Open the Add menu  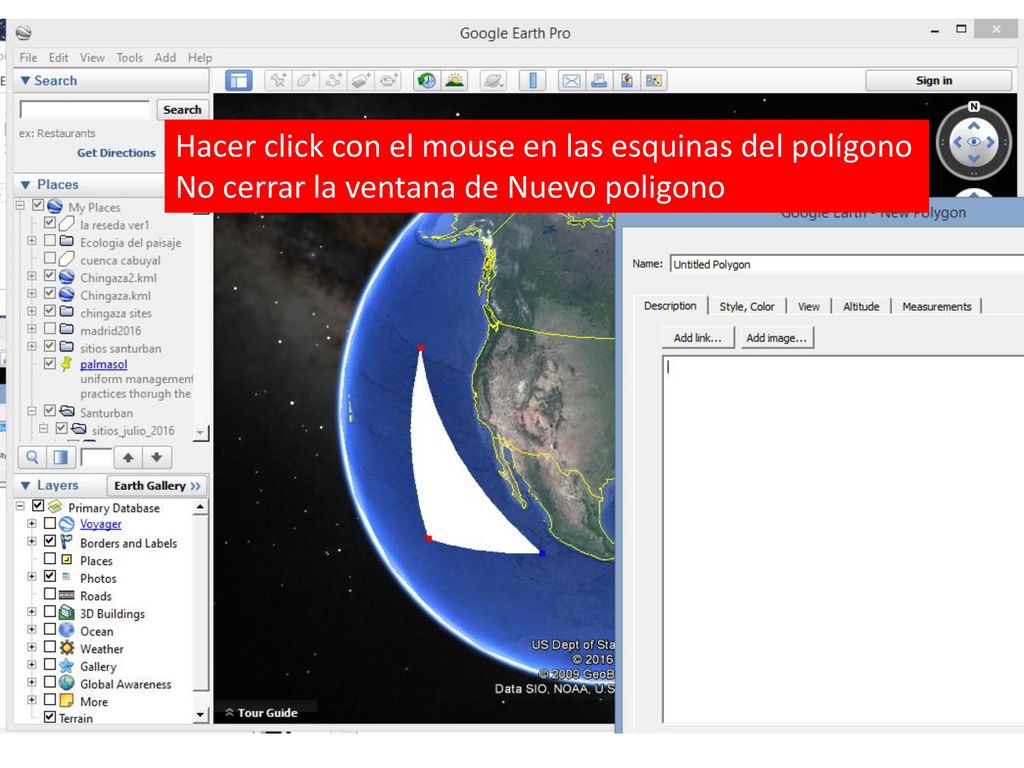pyautogui.click(x=165, y=57)
